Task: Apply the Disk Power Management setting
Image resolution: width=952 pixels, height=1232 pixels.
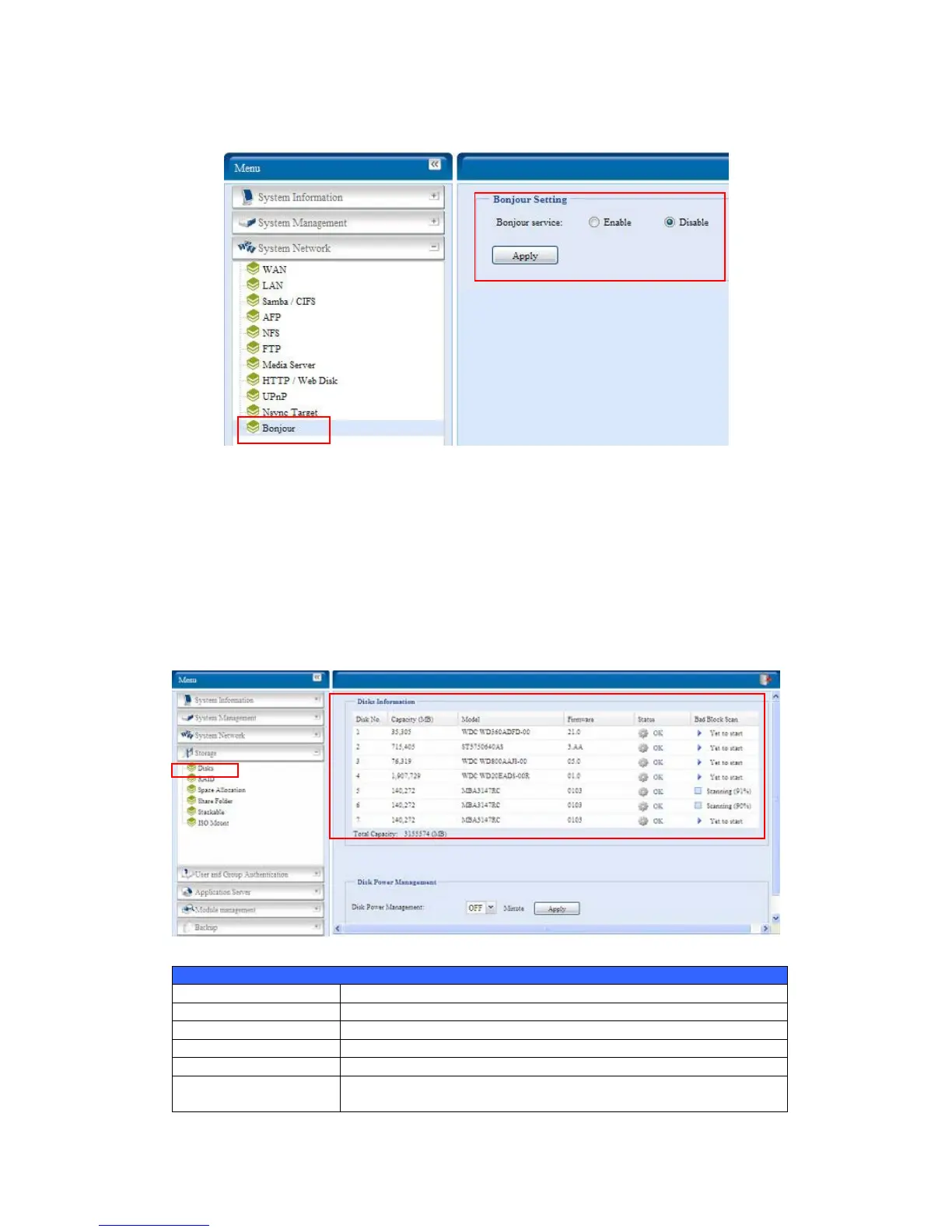Action: 557,908
